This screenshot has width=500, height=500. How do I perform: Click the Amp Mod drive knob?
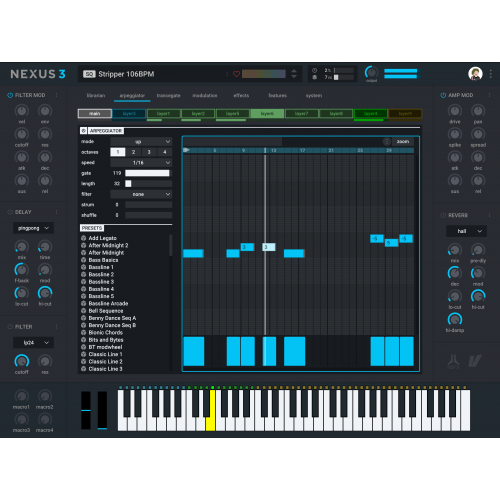click(455, 111)
